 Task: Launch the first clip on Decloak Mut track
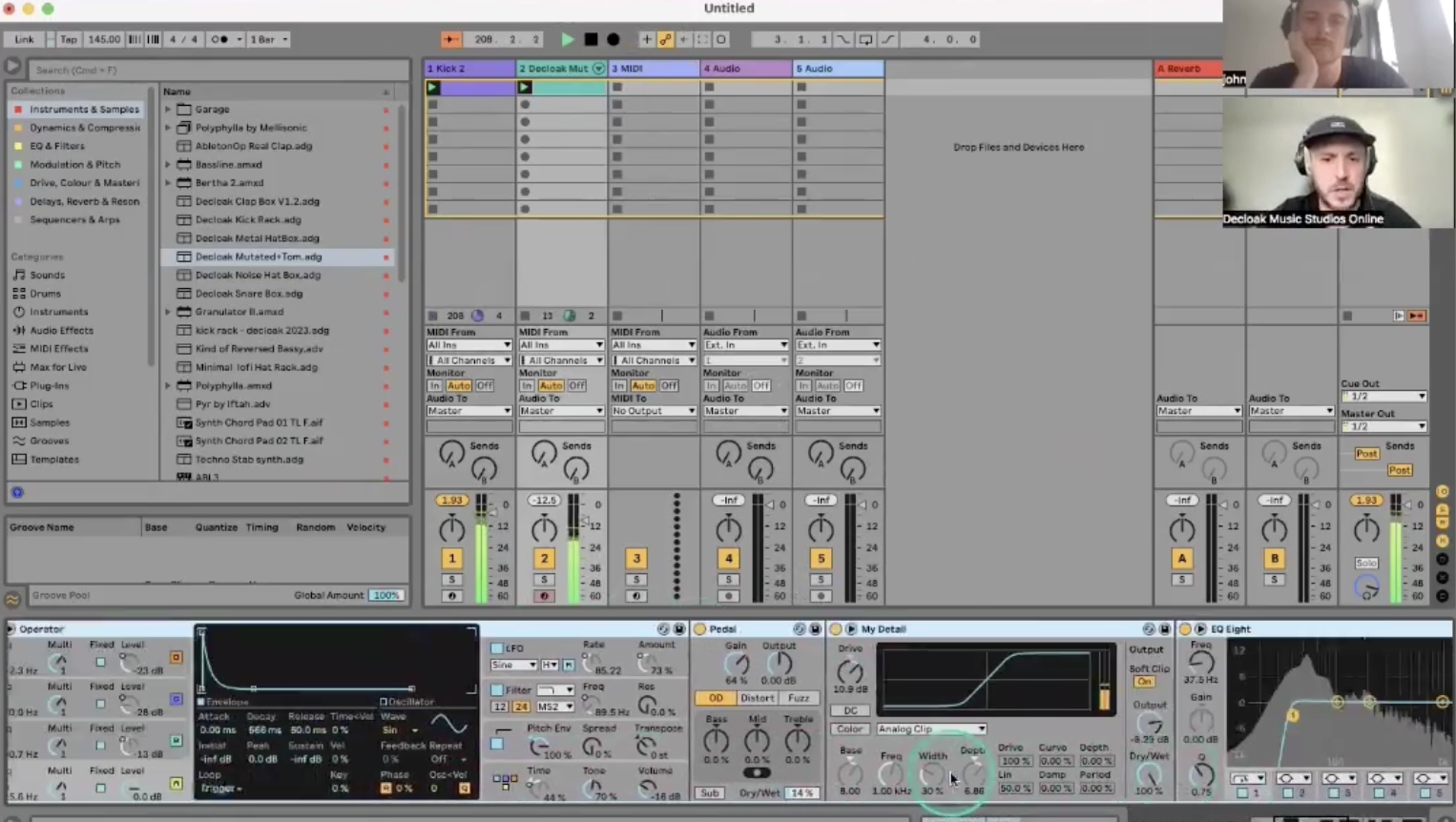pos(524,87)
